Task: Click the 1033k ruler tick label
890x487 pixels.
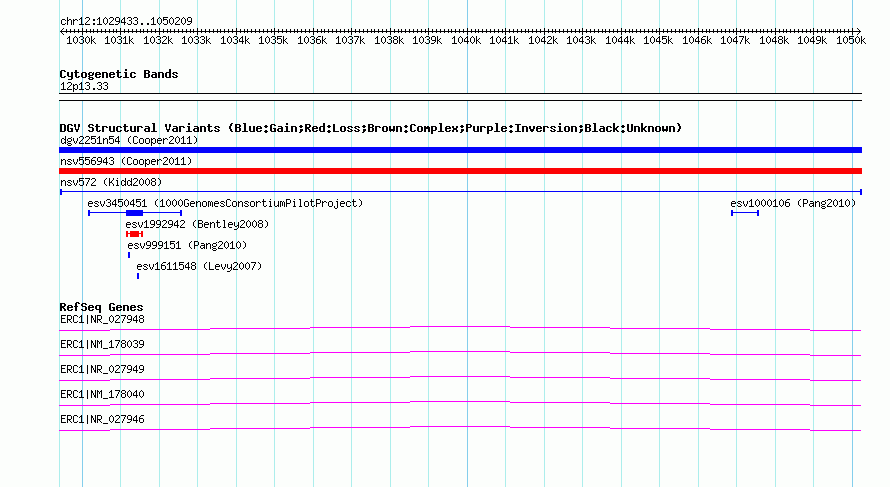Action: click(x=196, y=41)
